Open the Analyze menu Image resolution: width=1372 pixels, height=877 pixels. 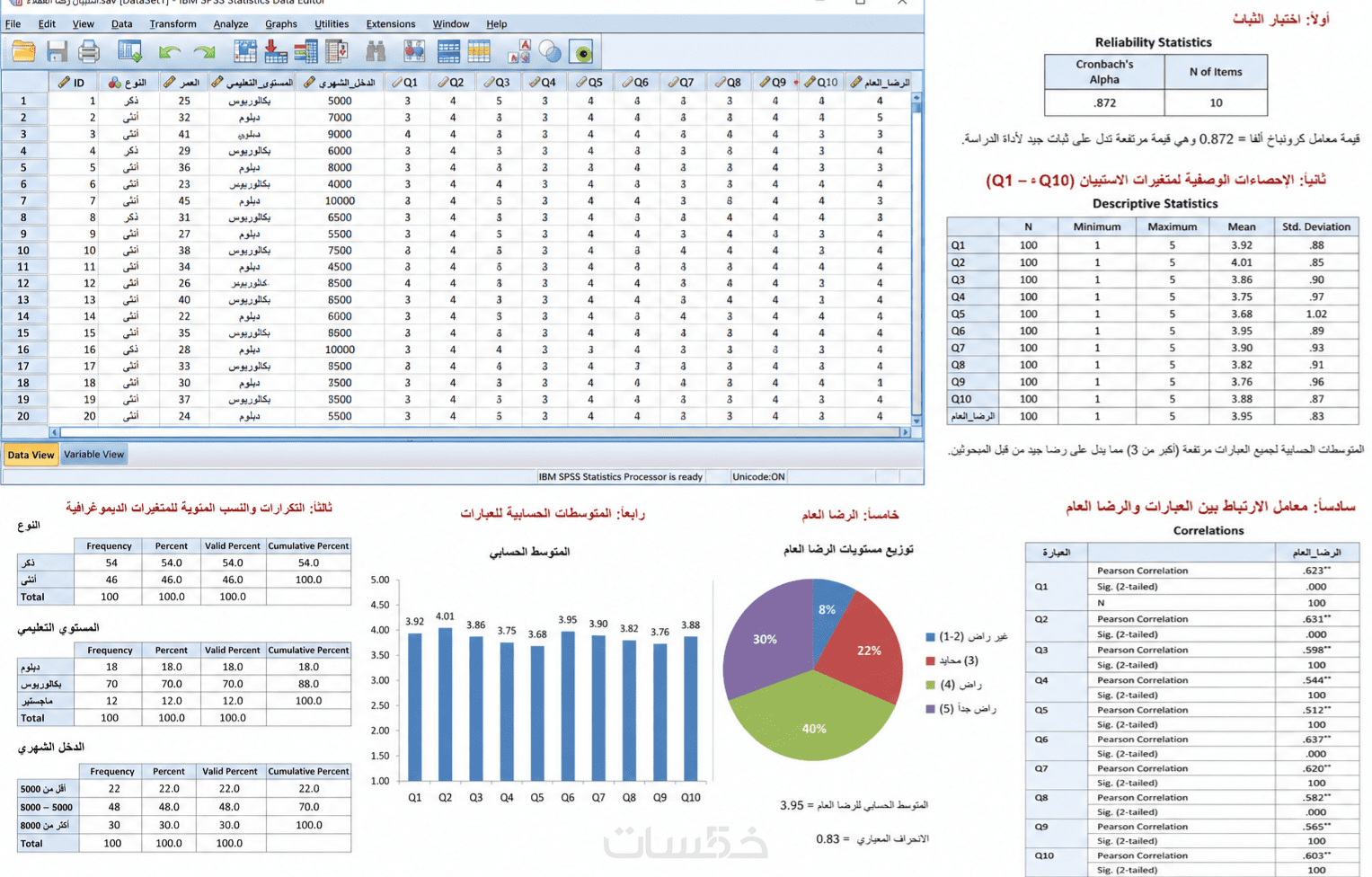tap(231, 24)
